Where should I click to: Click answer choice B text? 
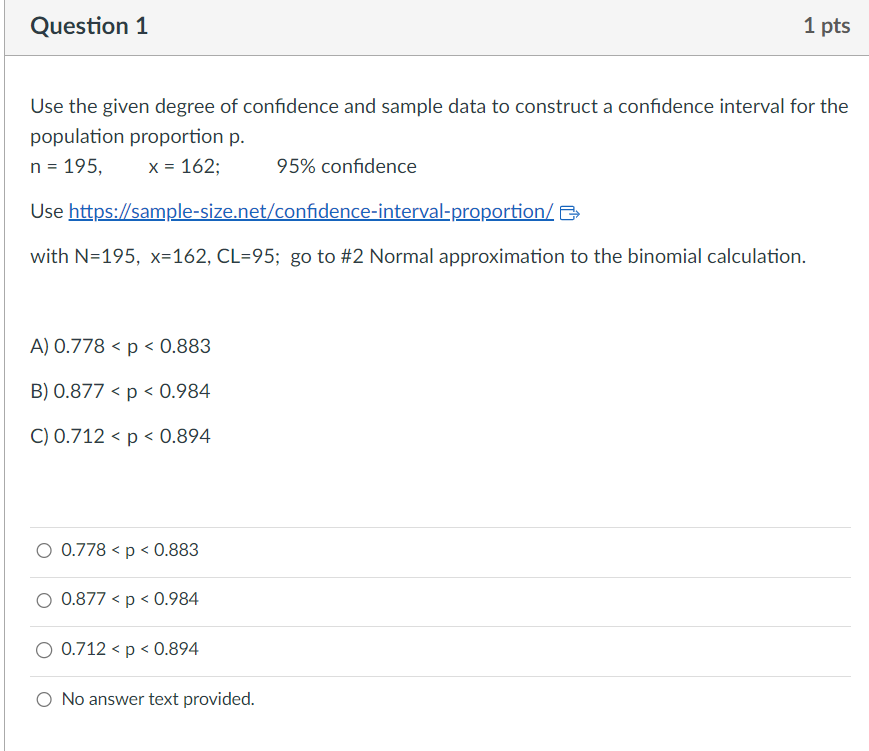click(120, 391)
